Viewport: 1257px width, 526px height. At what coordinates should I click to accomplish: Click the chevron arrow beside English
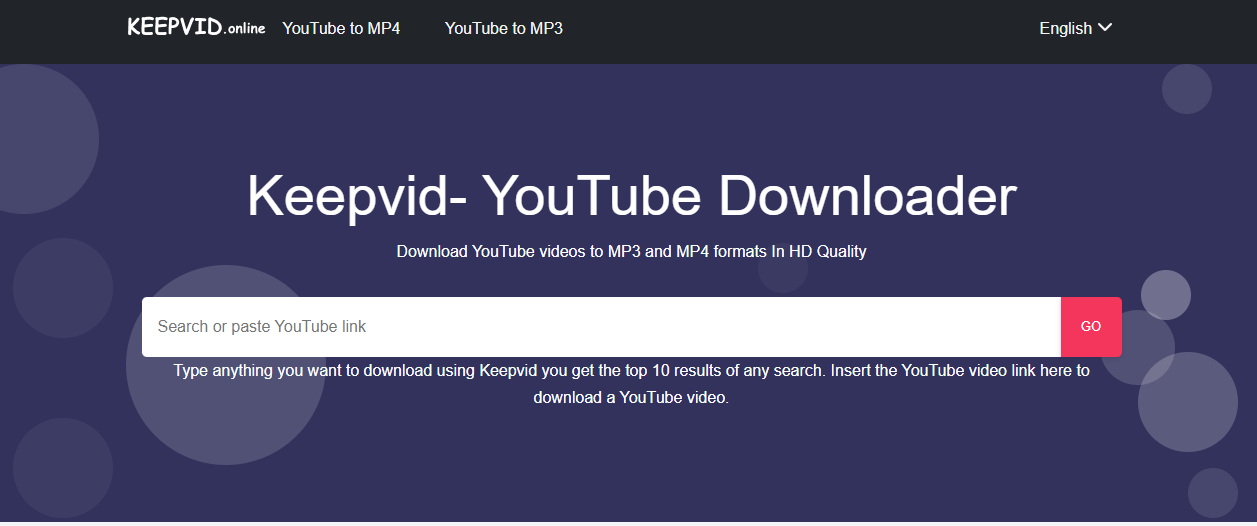[x=1105, y=28]
